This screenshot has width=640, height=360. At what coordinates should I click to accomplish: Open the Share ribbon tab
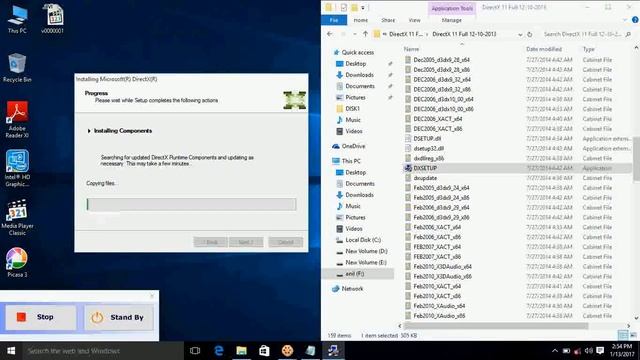pos(388,20)
